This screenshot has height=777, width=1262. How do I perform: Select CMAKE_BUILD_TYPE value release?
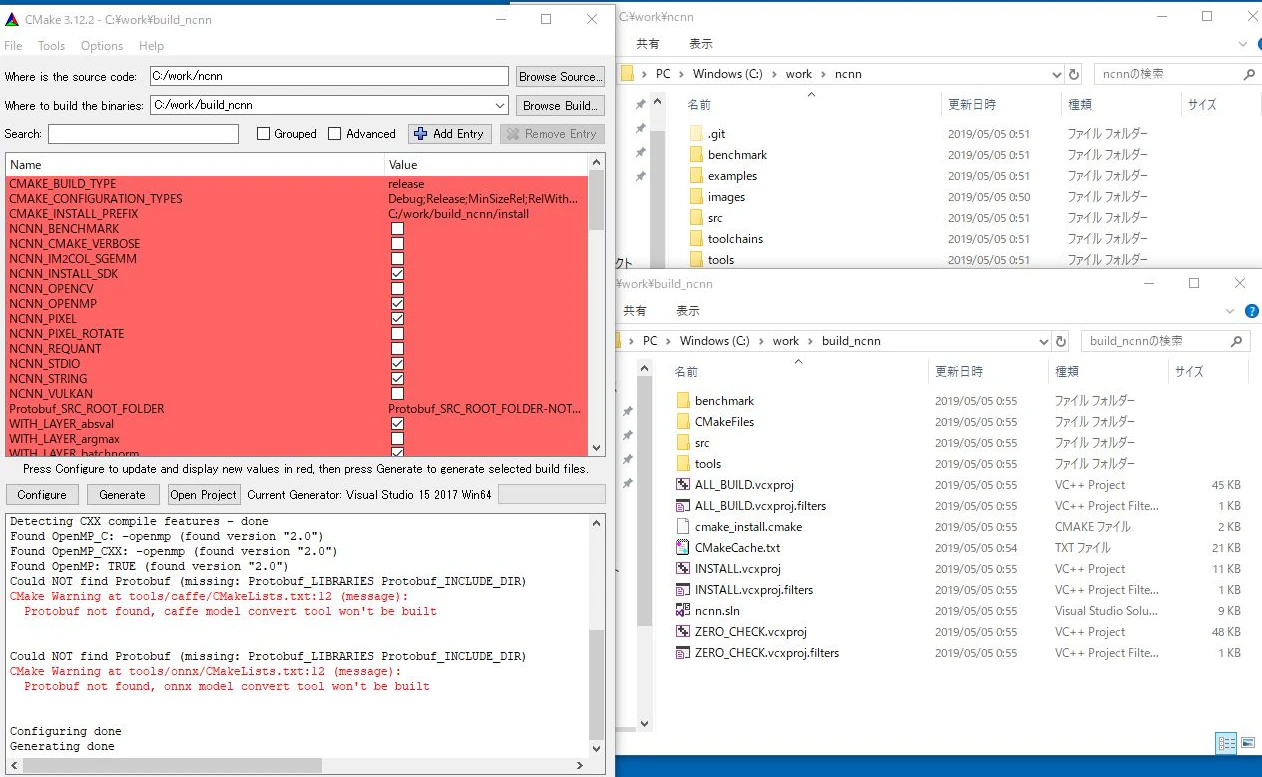(406, 184)
